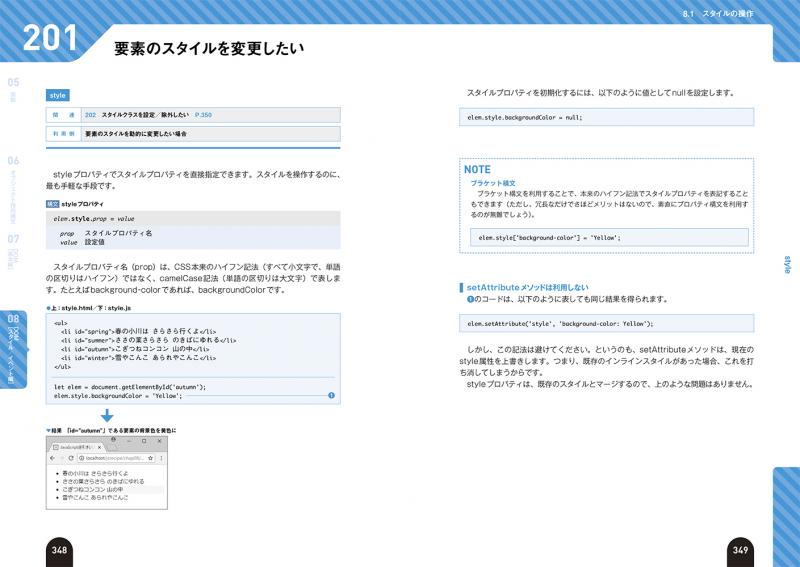Click the heading setAttributeメソッドは利用しない
800x567 pixels.
(x=527, y=287)
